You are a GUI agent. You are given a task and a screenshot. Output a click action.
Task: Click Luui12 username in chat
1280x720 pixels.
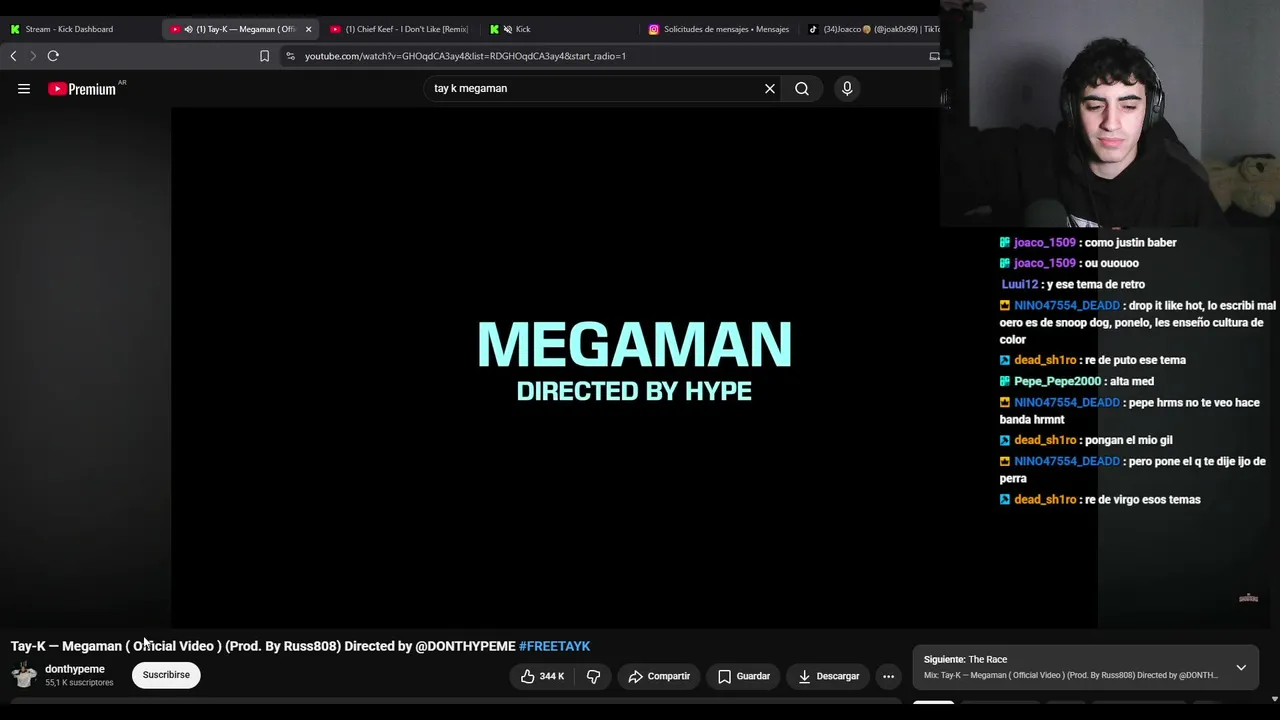(1020, 285)
